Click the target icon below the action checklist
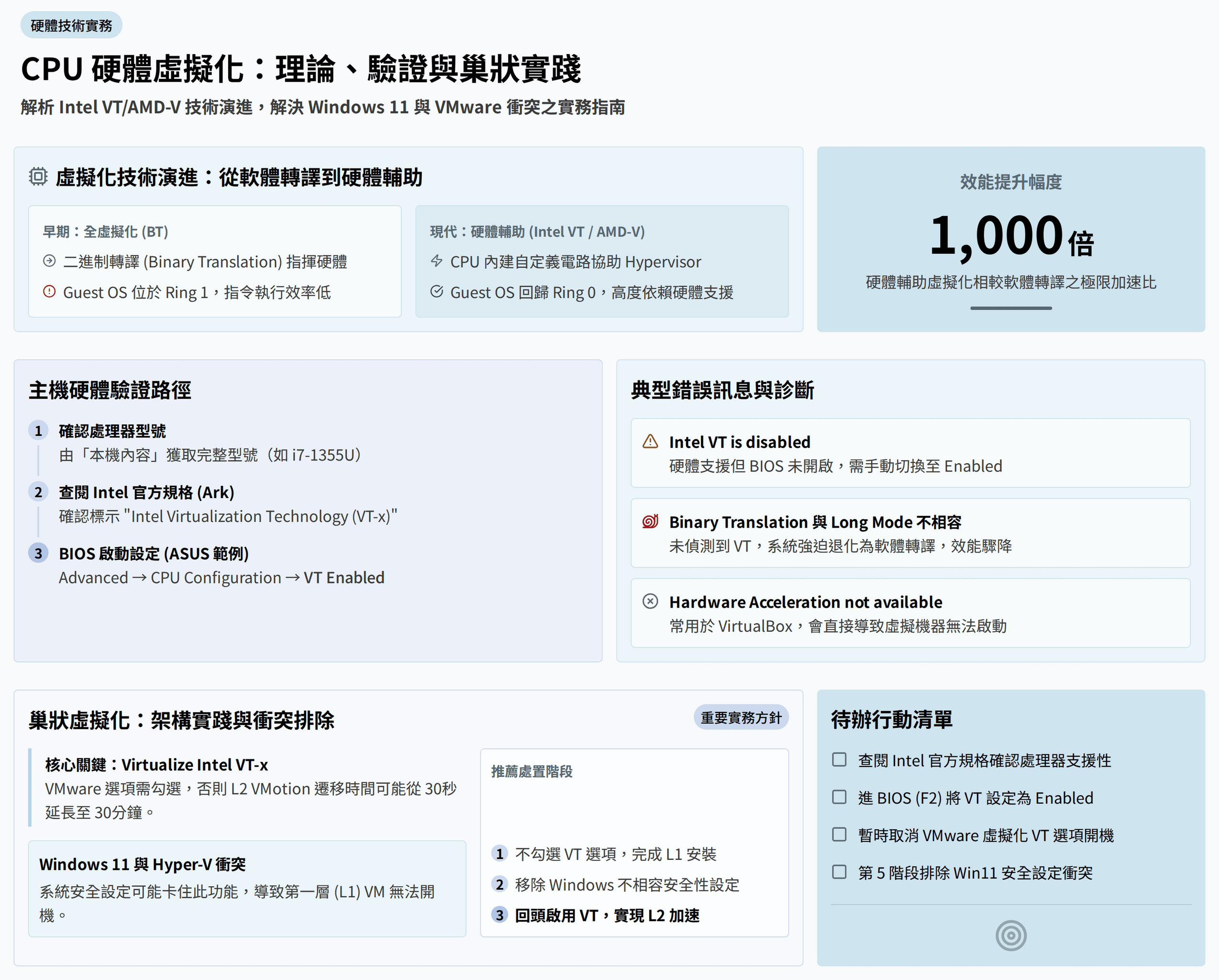 click(x=1010, y=935)
